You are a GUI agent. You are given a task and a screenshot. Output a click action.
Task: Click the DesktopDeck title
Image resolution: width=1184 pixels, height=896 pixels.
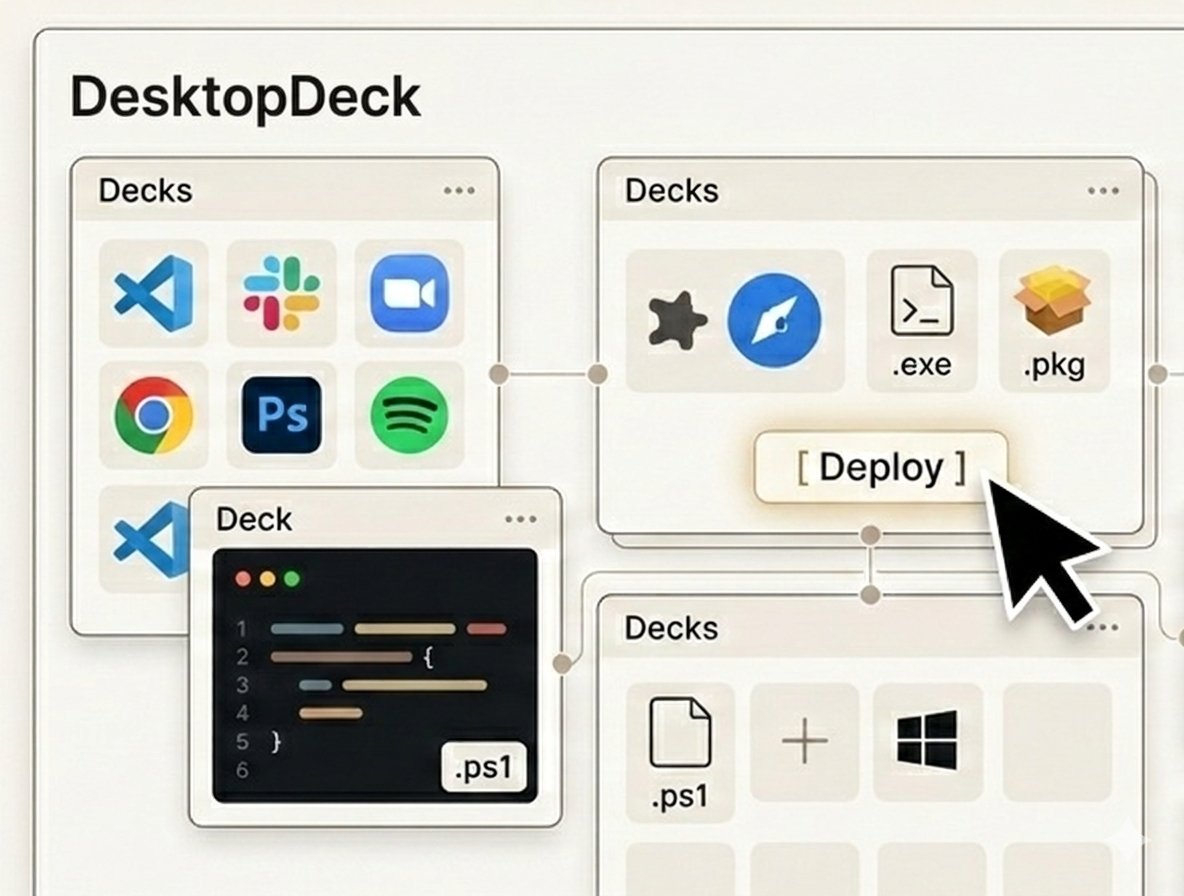(x=245, y=97)
